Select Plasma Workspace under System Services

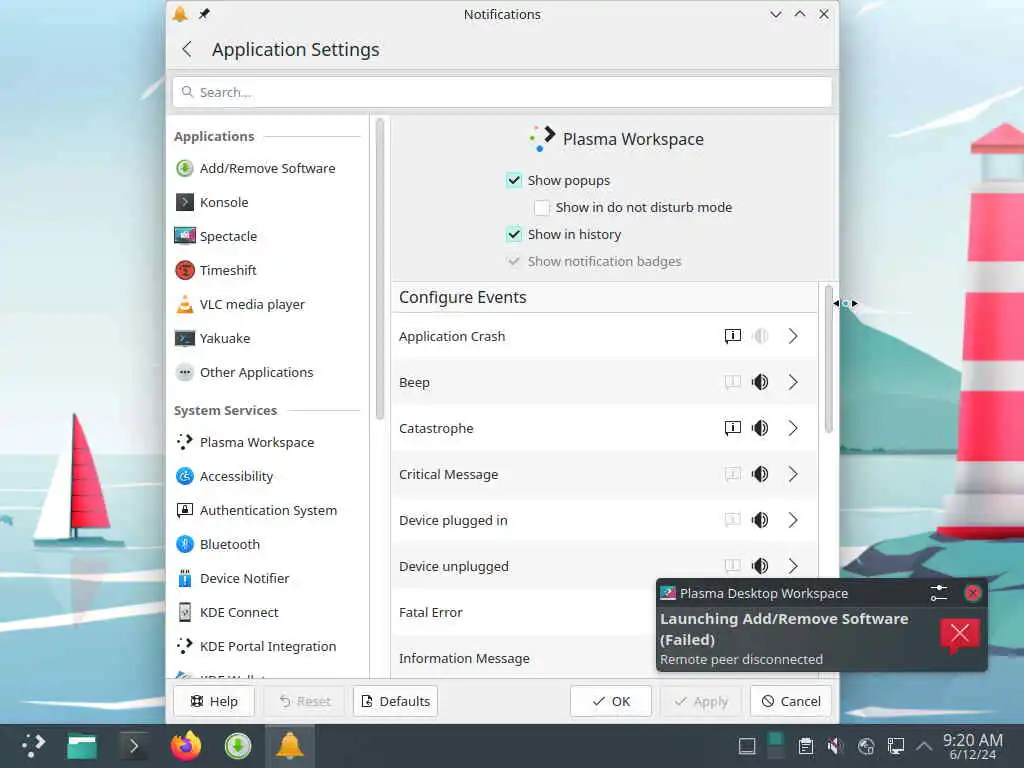(267, 442)
